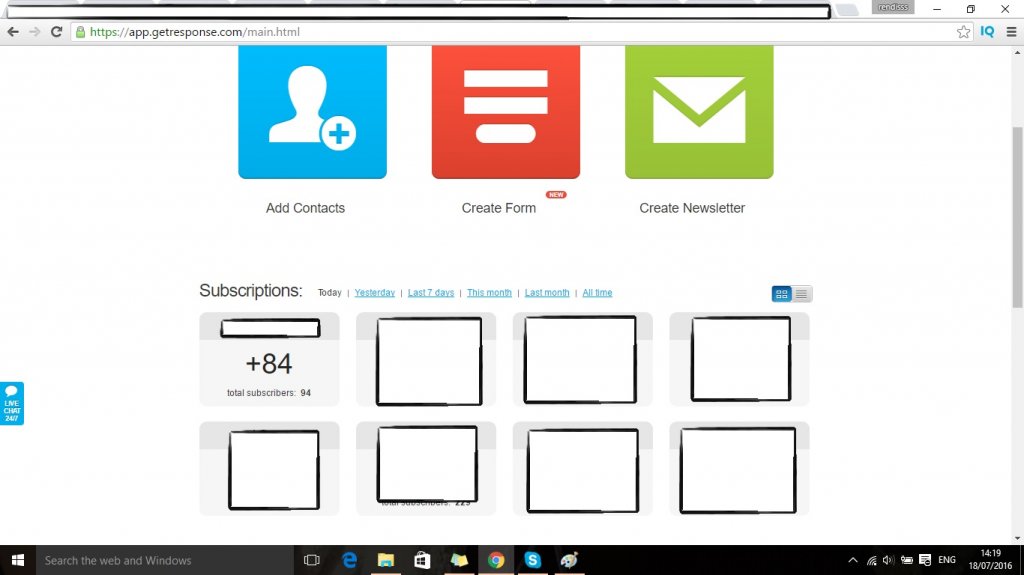Open the red Create Form tile
Screen dimensions: 1024x575
click(505, 111)
